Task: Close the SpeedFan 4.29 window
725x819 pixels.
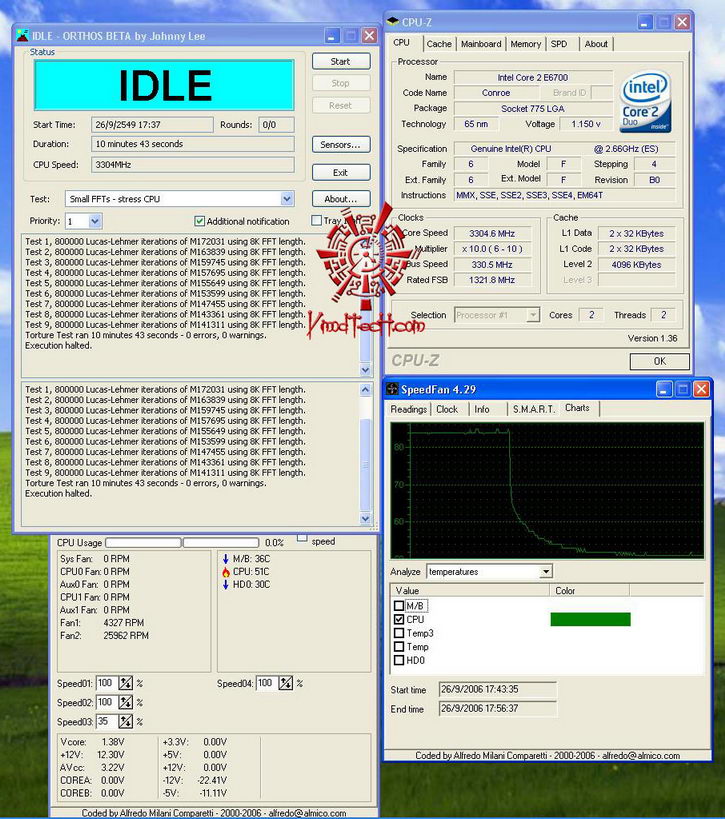Action: (x=701, y=389)
